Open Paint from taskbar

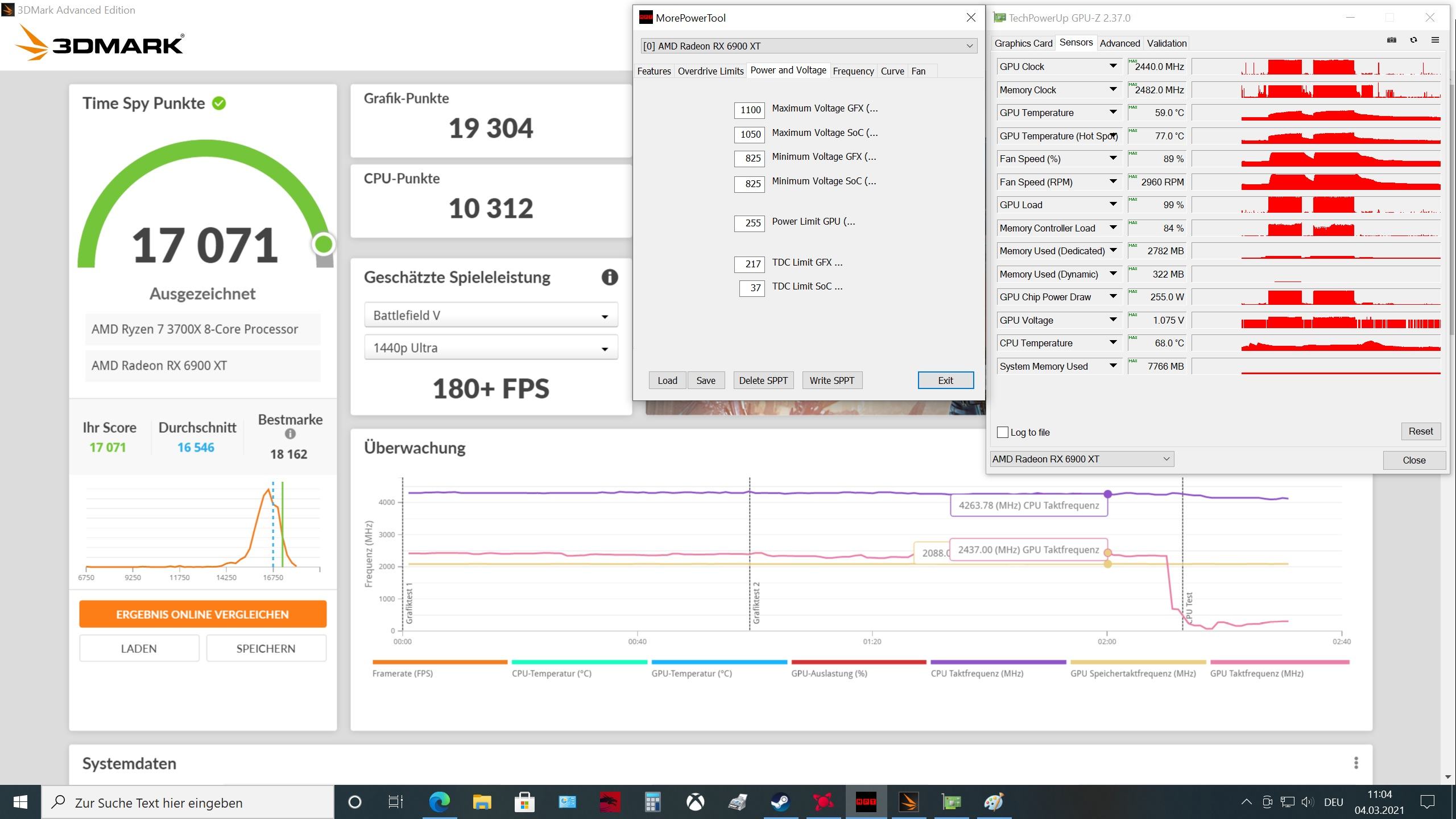[994, 802]
